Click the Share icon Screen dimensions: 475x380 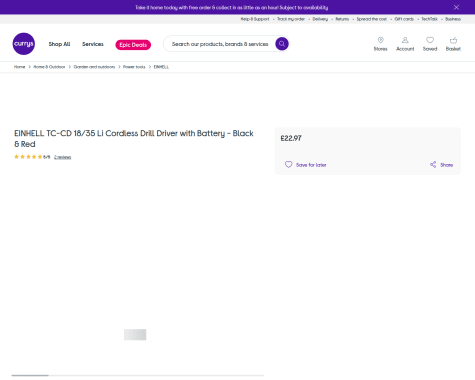point(433,165)
